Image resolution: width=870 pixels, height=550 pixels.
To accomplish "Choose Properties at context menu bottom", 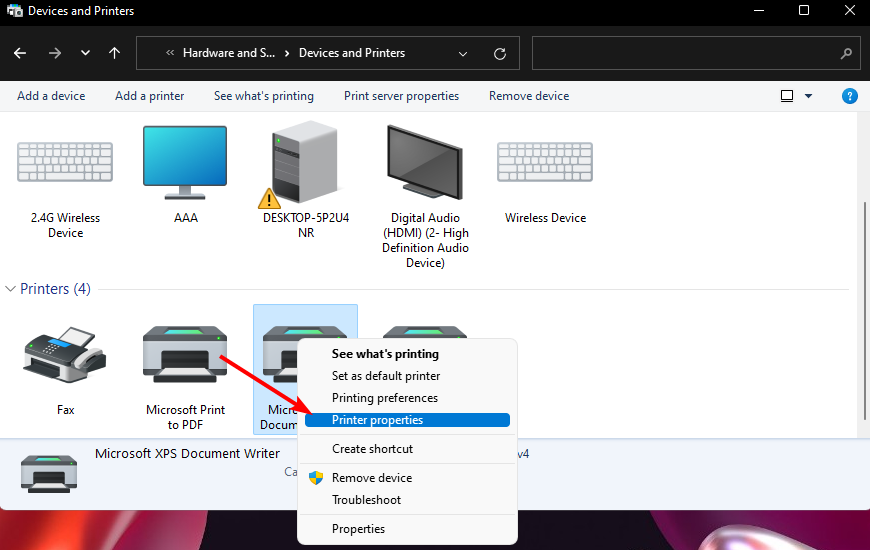I will pos(358,529).
